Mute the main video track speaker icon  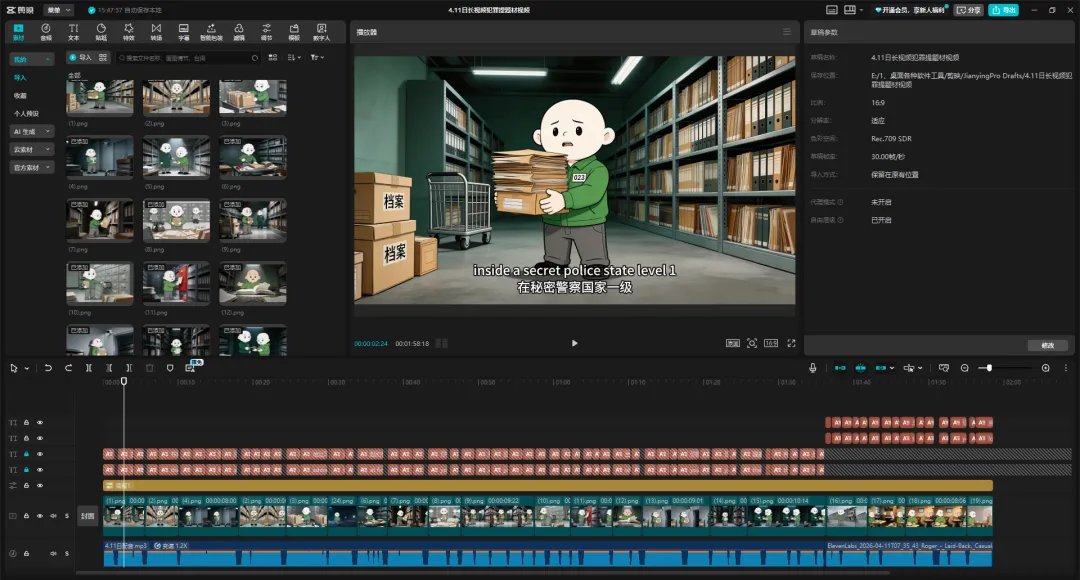coord(54,516)
